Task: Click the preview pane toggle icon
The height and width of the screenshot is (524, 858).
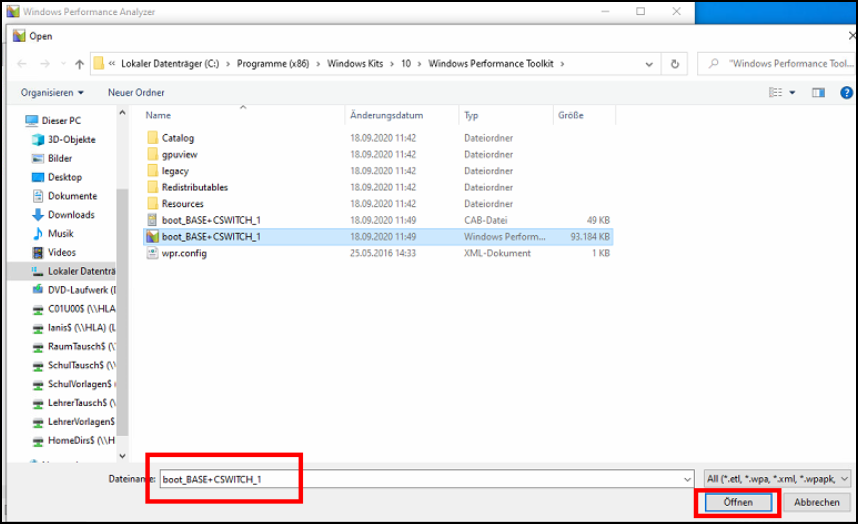Action: (818, 93)
